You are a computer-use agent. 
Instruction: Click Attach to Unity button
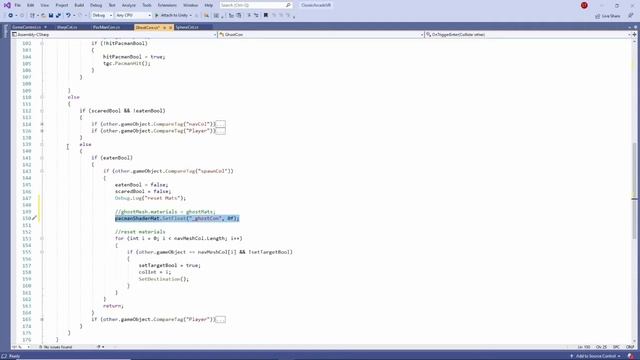pyautogui.click(x=171, y=16)
